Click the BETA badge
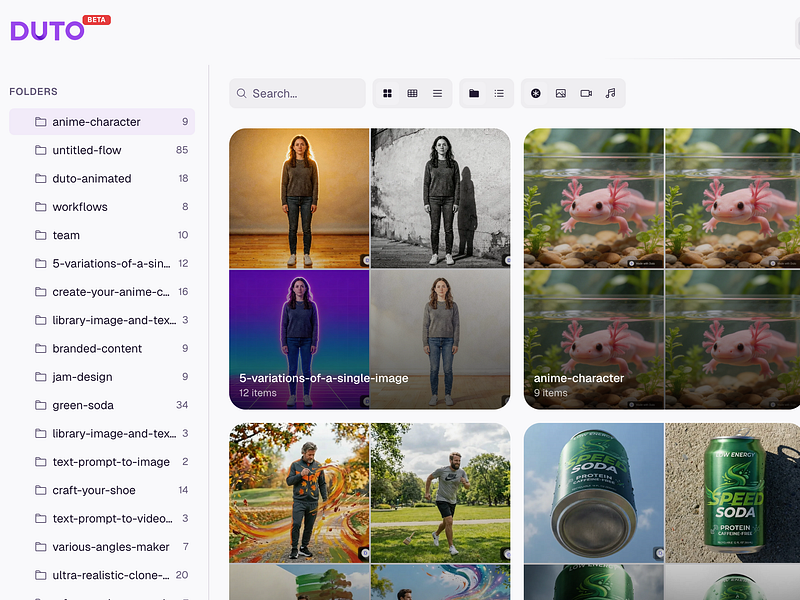Screen dimensions: 800x600 [96, 20]
